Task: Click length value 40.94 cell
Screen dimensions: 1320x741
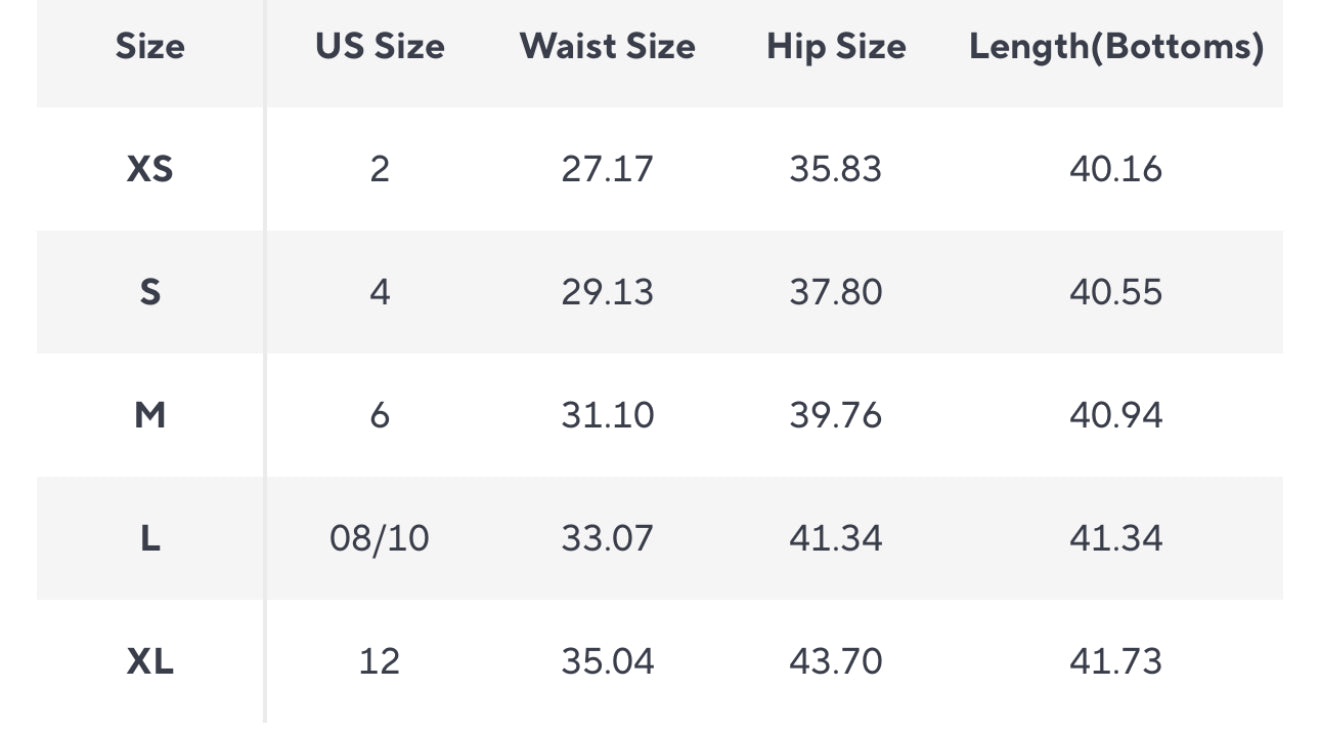Action: [1116, 415]
